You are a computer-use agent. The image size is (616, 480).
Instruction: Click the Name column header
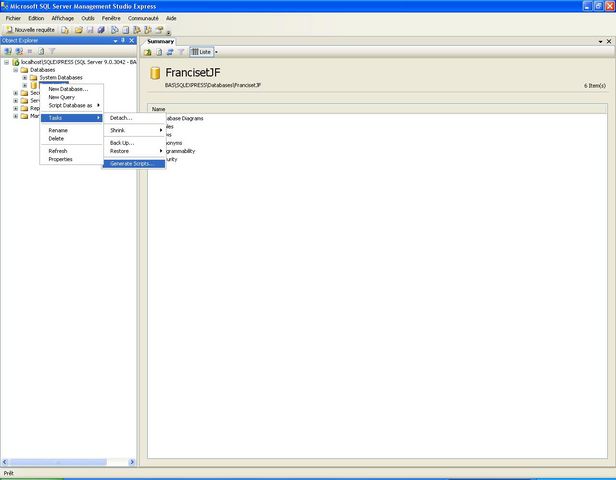click(158, 108)
